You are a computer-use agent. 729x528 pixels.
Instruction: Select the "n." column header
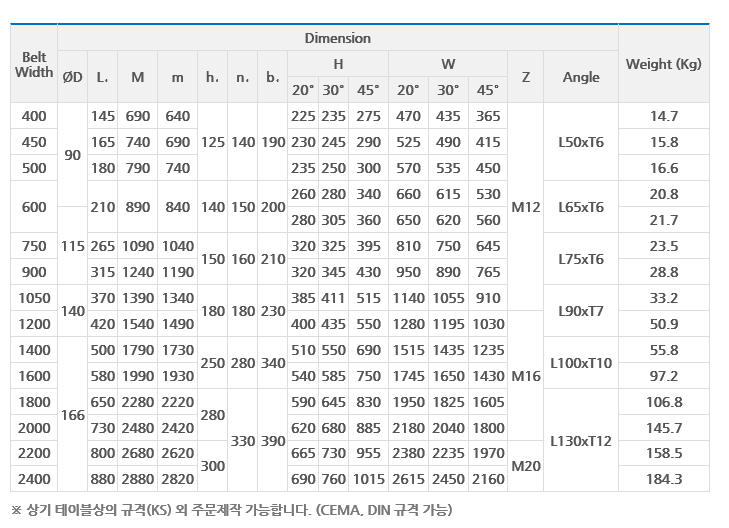pyautogui.click(x=242, y=77)
